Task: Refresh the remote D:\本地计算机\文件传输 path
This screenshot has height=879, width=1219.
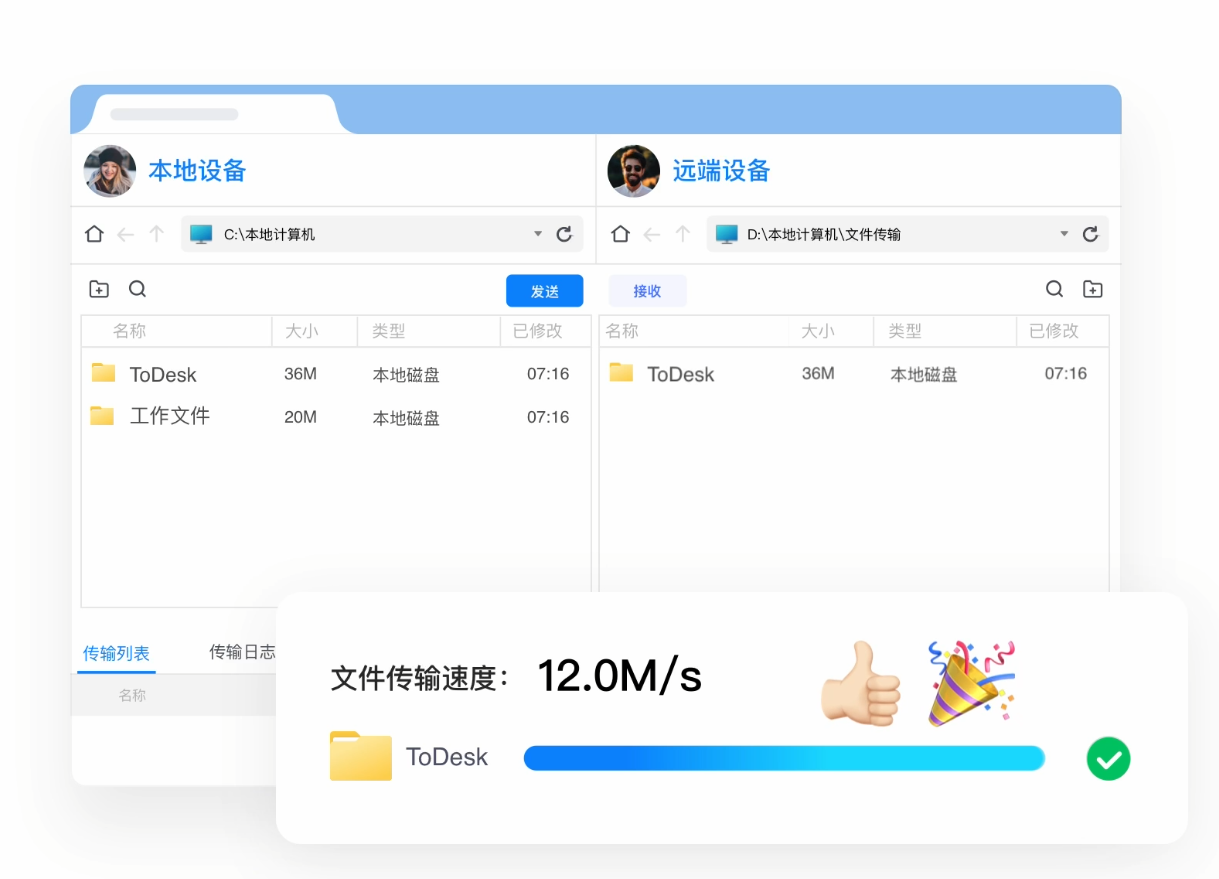Action: tap(1091, 234)
